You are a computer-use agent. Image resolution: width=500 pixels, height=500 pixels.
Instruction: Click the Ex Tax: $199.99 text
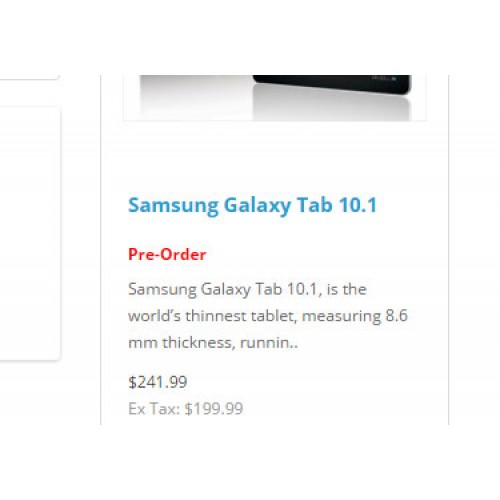tap(186, 409)
